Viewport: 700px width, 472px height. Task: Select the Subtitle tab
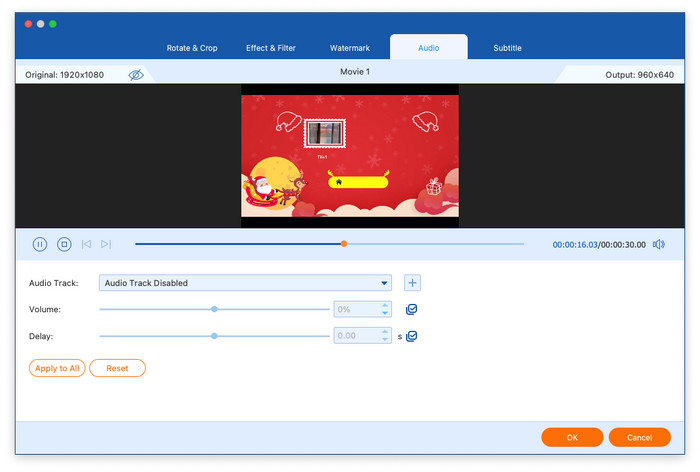[507, 48]
